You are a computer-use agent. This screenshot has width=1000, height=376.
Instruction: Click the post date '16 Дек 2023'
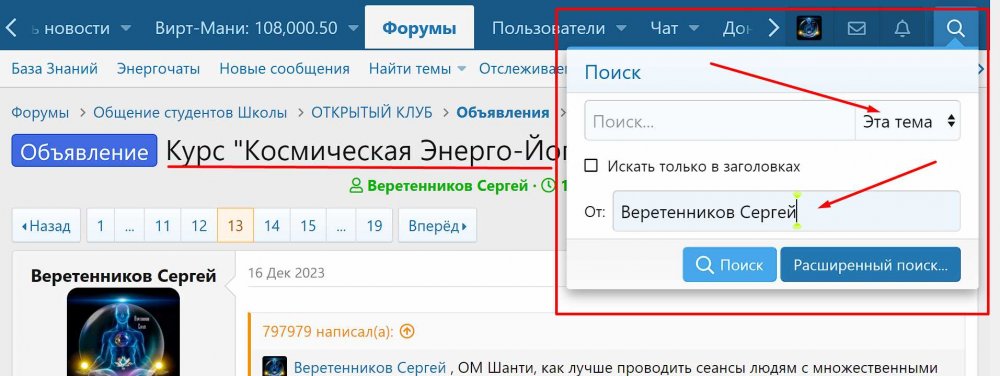click(286, 273)
